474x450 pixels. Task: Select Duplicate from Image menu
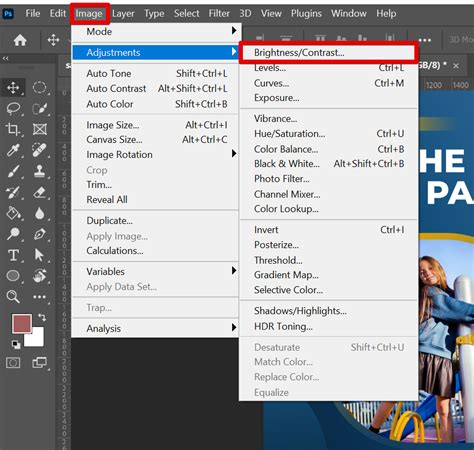[x=155, y=221]
